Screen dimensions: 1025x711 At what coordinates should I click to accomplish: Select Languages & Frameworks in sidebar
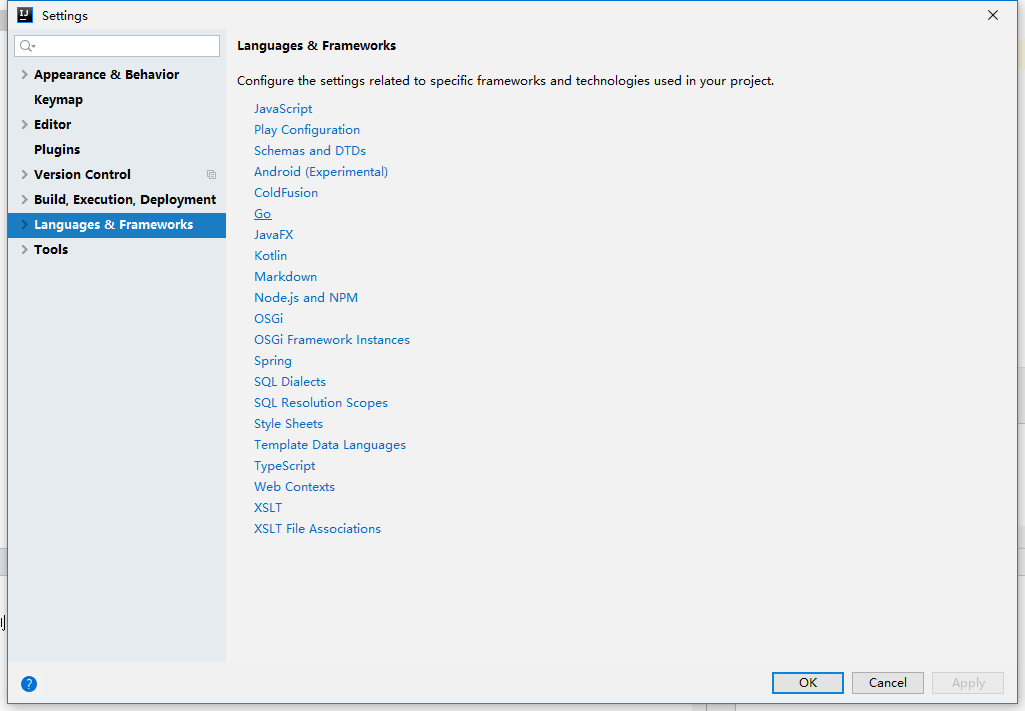pyautogui.click(x=114, y=225)
